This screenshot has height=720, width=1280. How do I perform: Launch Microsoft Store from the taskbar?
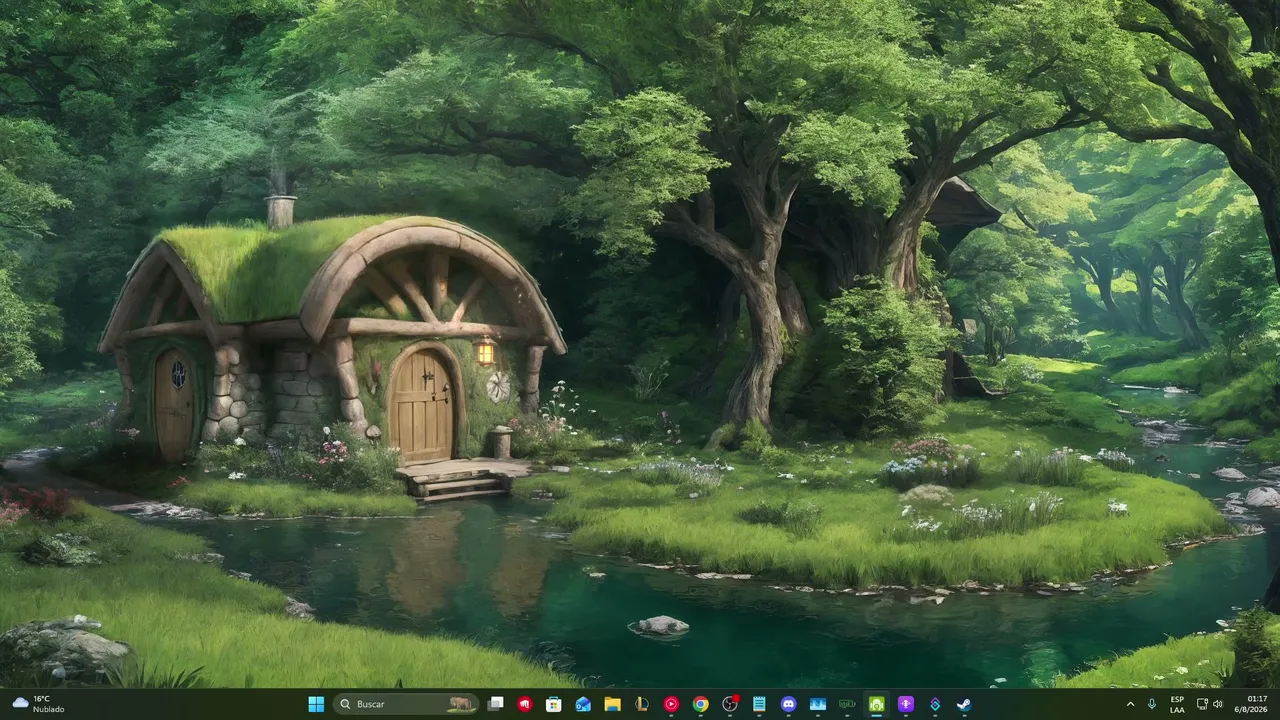pyautogui.click(x=553, y=704)
